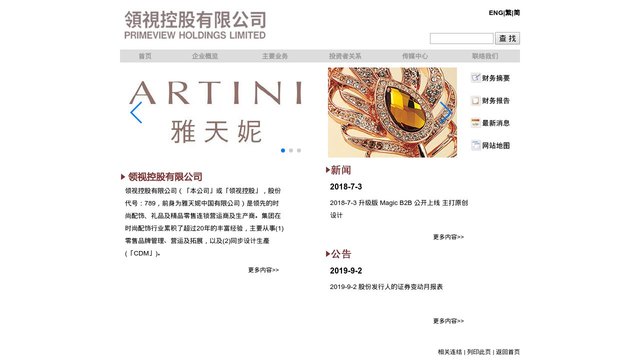Switch language to Traditional Chinese 繁
This screenshot has height=360, width=640.
pyautogui.click(x=508, y=13)
